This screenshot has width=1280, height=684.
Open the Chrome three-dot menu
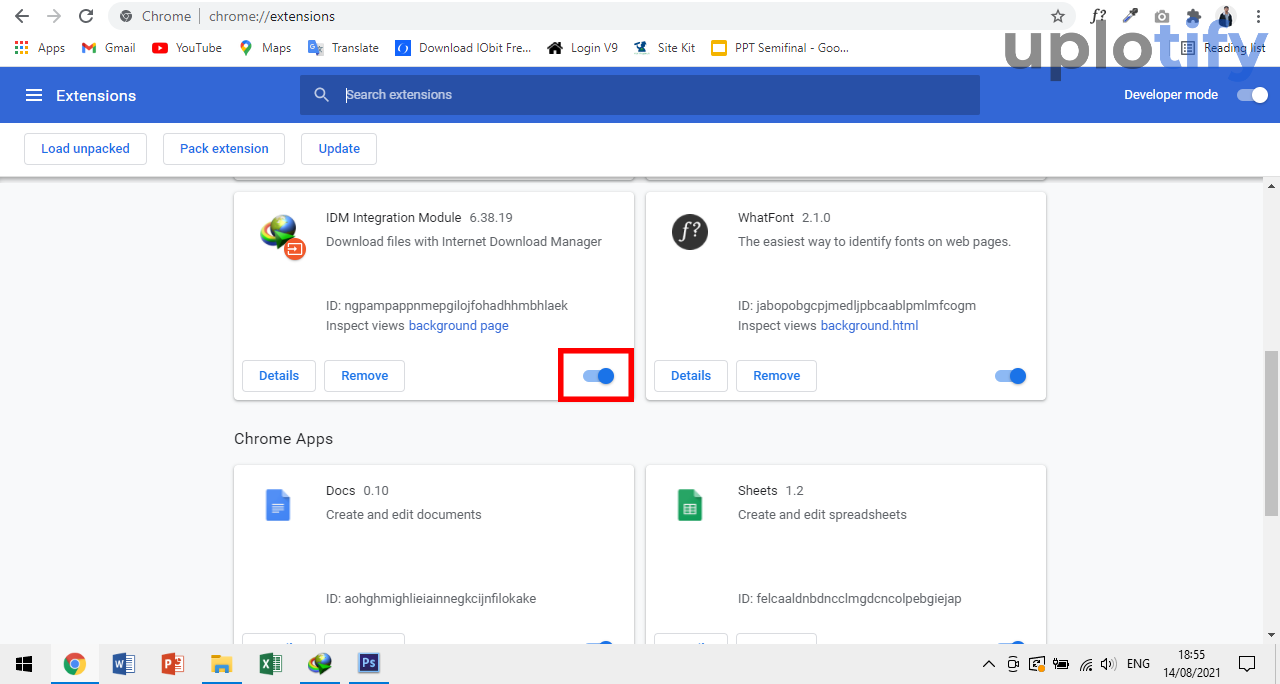1258,16
